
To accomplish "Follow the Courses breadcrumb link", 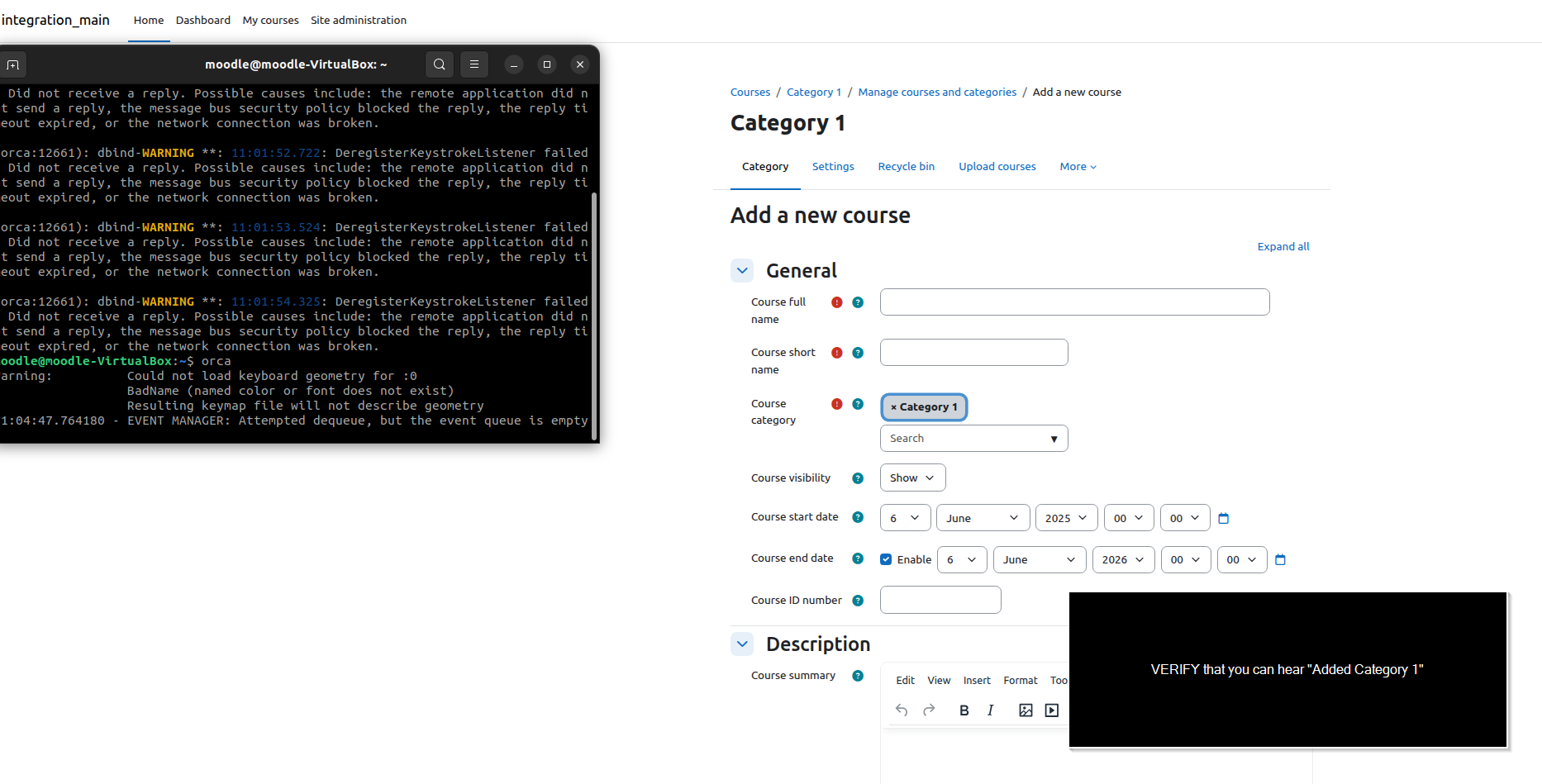I will point(750,93).
